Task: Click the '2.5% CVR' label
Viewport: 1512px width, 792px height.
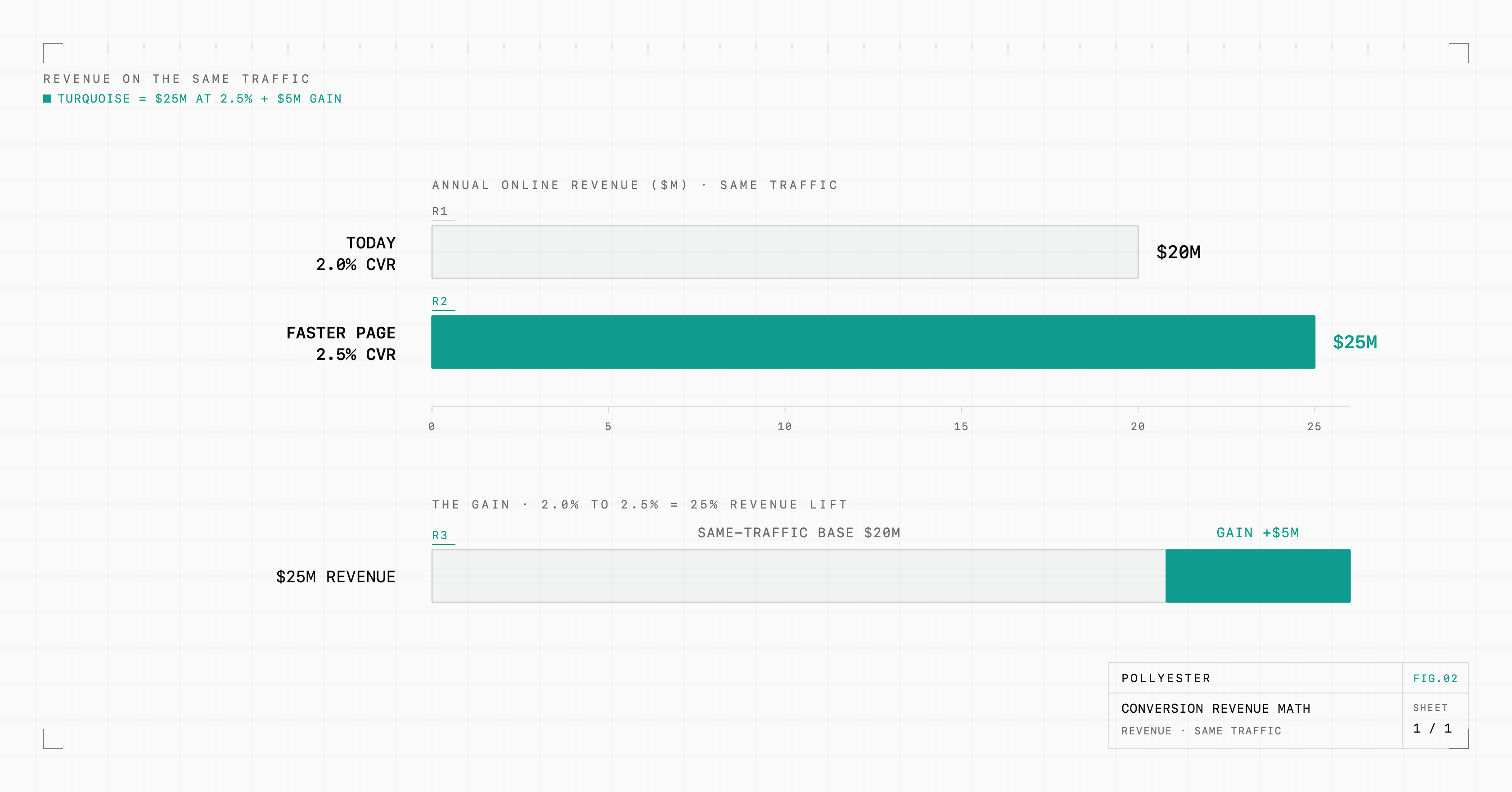Action: [355, 355]
